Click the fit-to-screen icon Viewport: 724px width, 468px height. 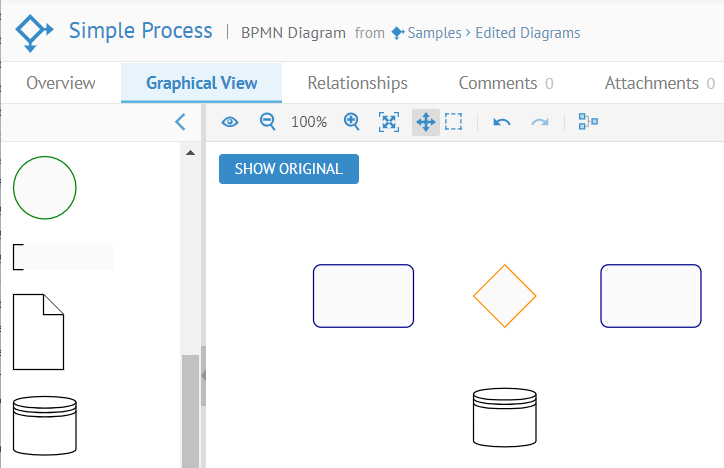pos(389,122)
